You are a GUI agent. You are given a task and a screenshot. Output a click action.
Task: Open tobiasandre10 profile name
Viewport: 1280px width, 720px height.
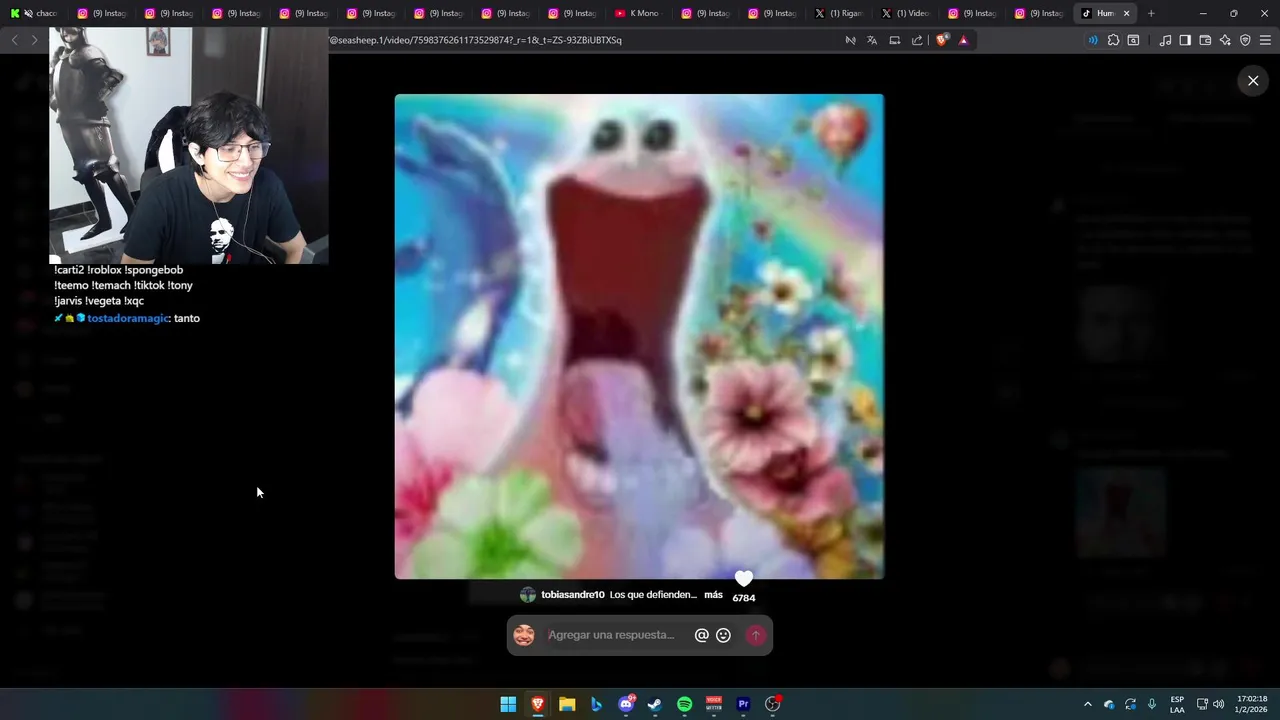pyautogui.click(x=573, y=595)
